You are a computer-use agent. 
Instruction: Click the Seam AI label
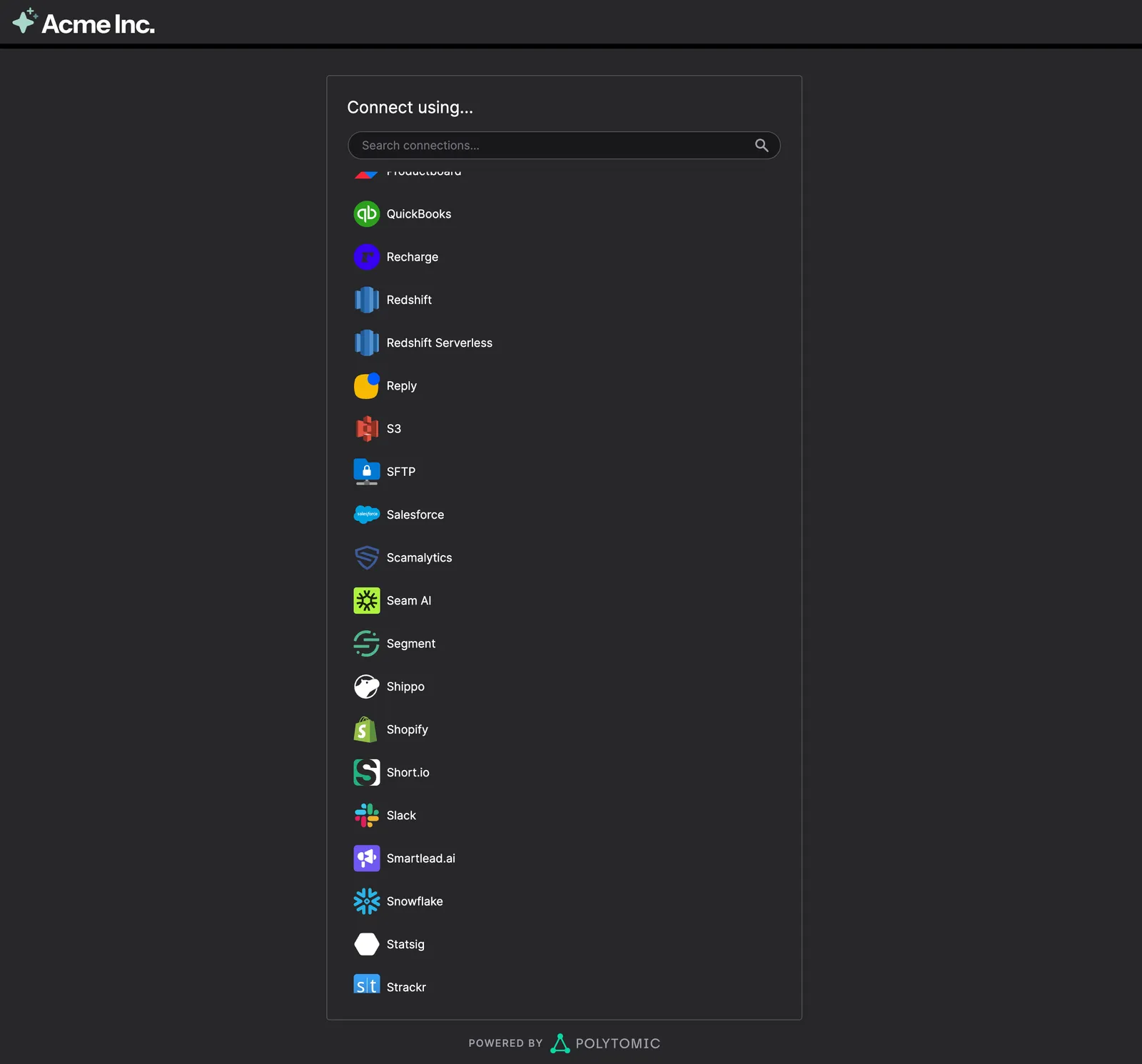click(409, 601)
